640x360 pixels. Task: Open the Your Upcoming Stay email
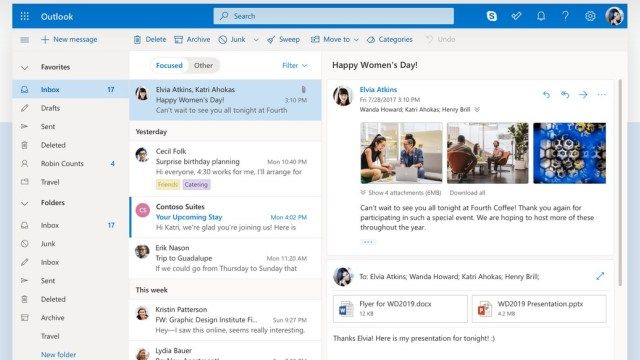pyautogui.click(x=225, y=217)
